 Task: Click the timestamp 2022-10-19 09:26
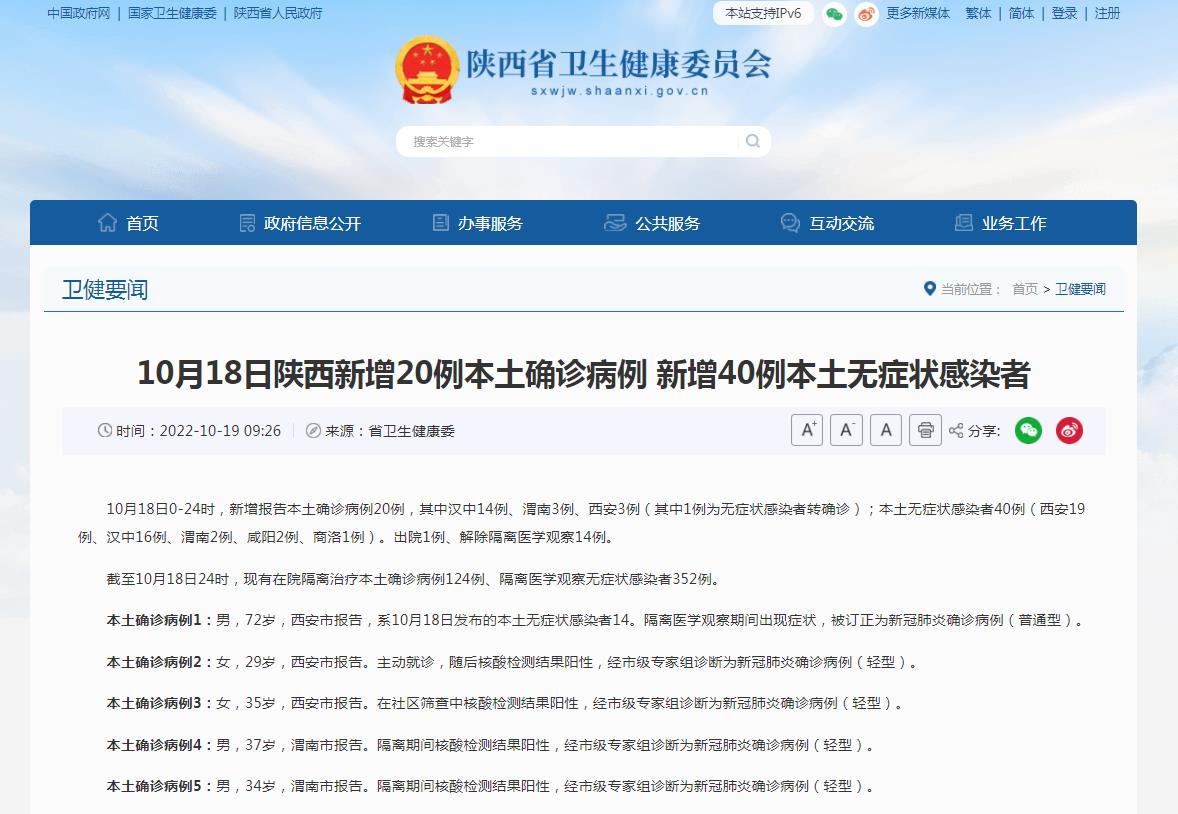click(x=220, y=431)
